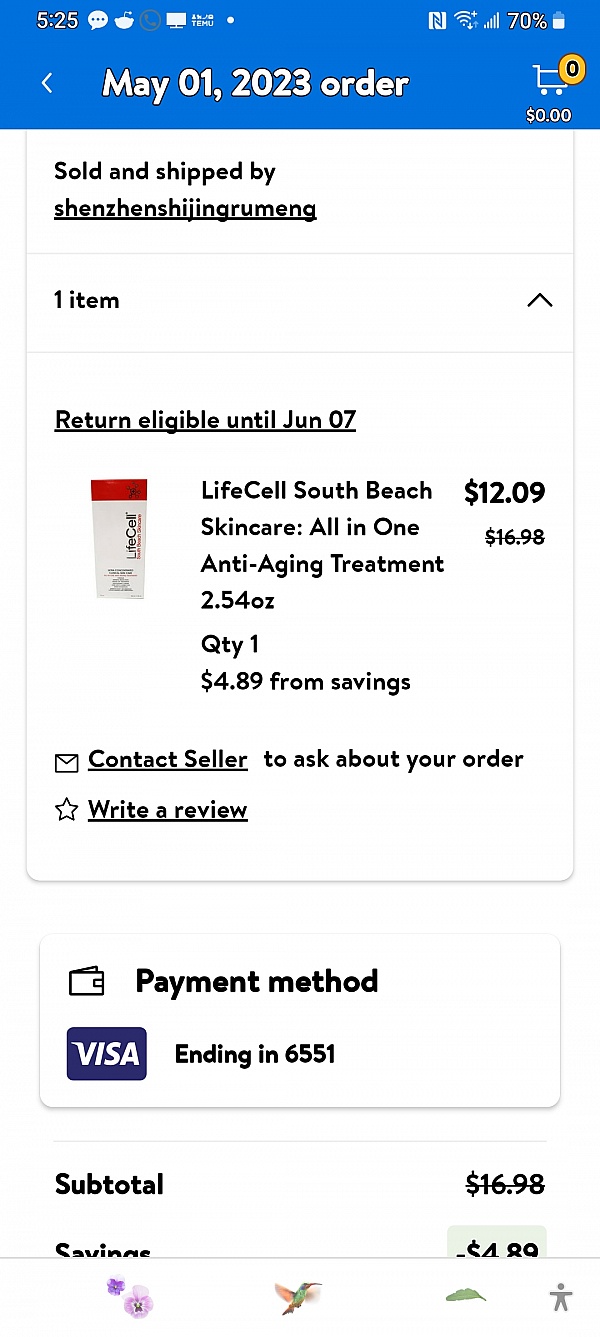Tap the VISA card logo

pyautogui.click(x=107, y=1054)
